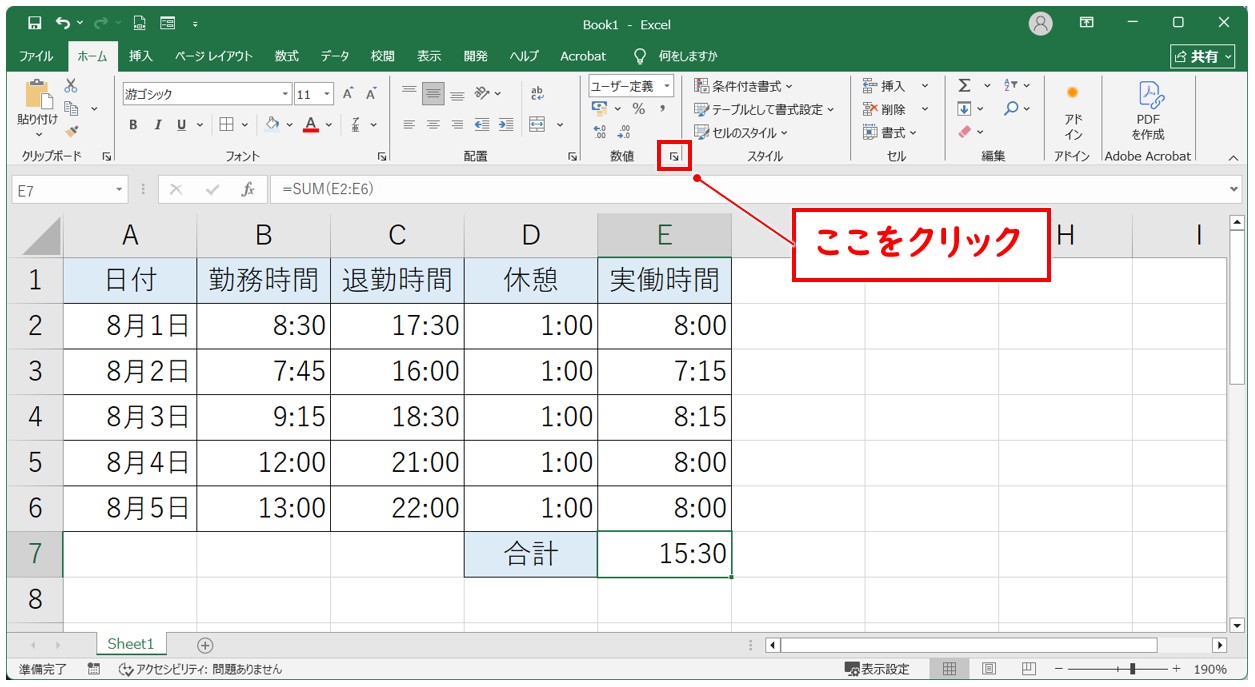Viewport: 1255px width, 687px height.
Task: Open the セルのスタイル gallery
Action: click(x=741, y=132)
